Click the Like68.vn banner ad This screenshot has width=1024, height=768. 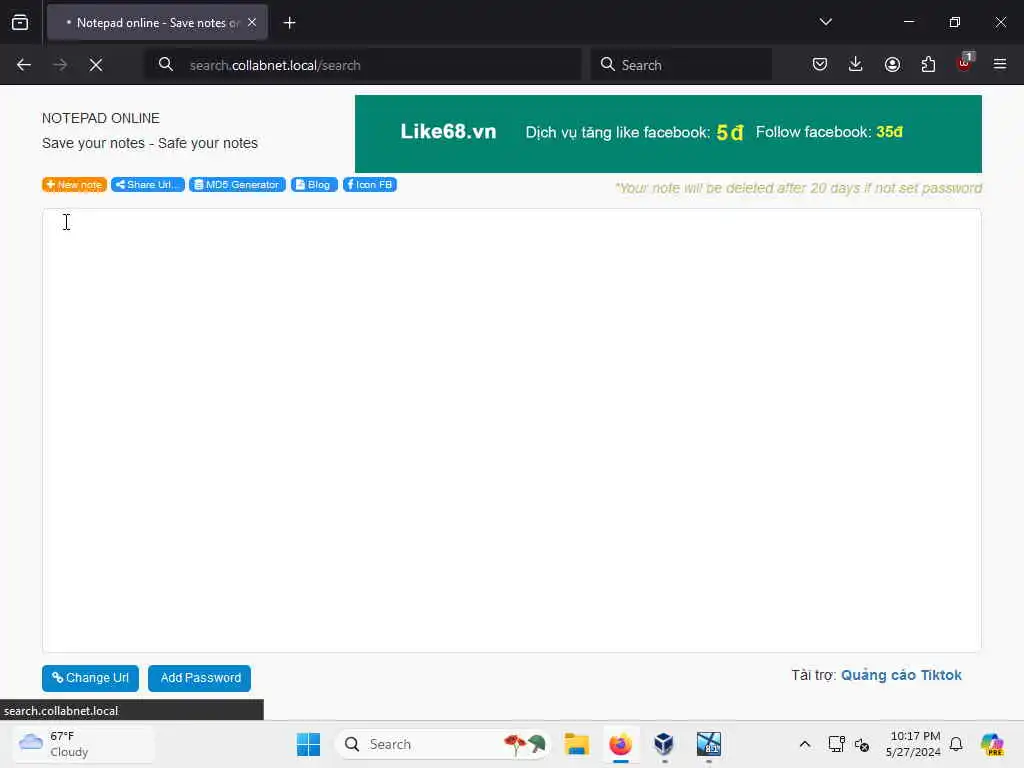(668, 134)
